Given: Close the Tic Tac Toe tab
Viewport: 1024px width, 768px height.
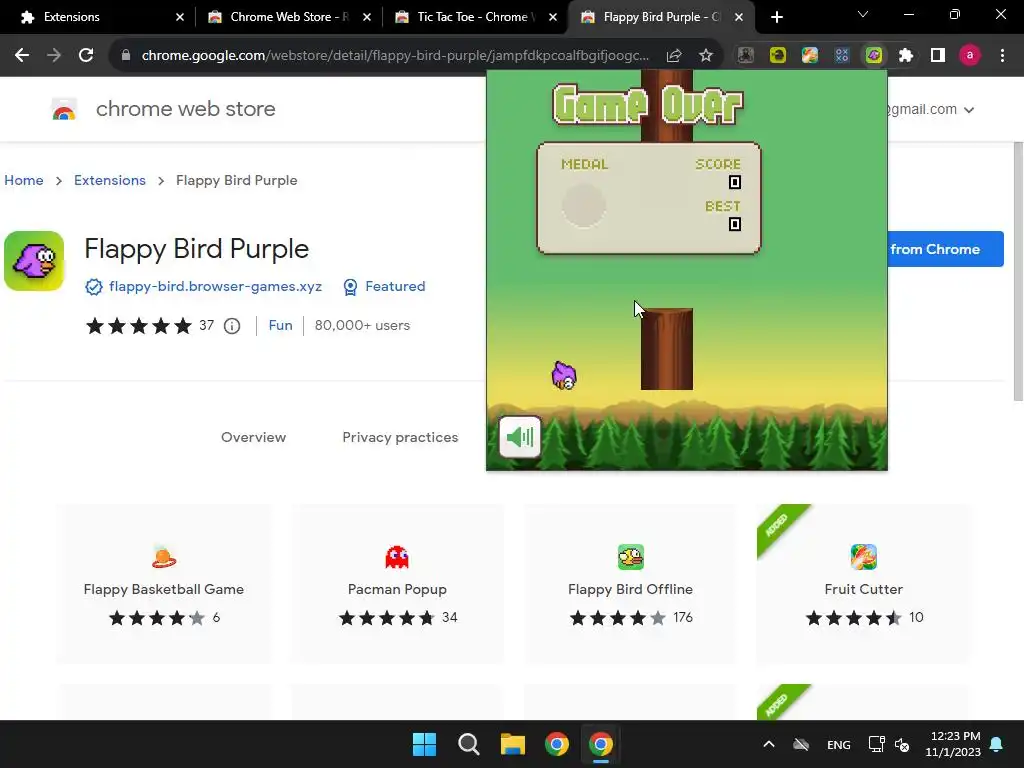Looking at the screenshot, I should pos(553,17).
